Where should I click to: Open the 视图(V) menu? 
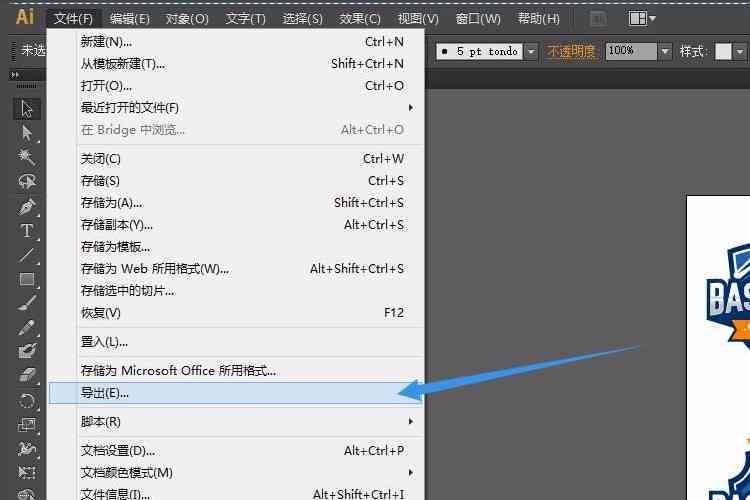tap(418, 19)
